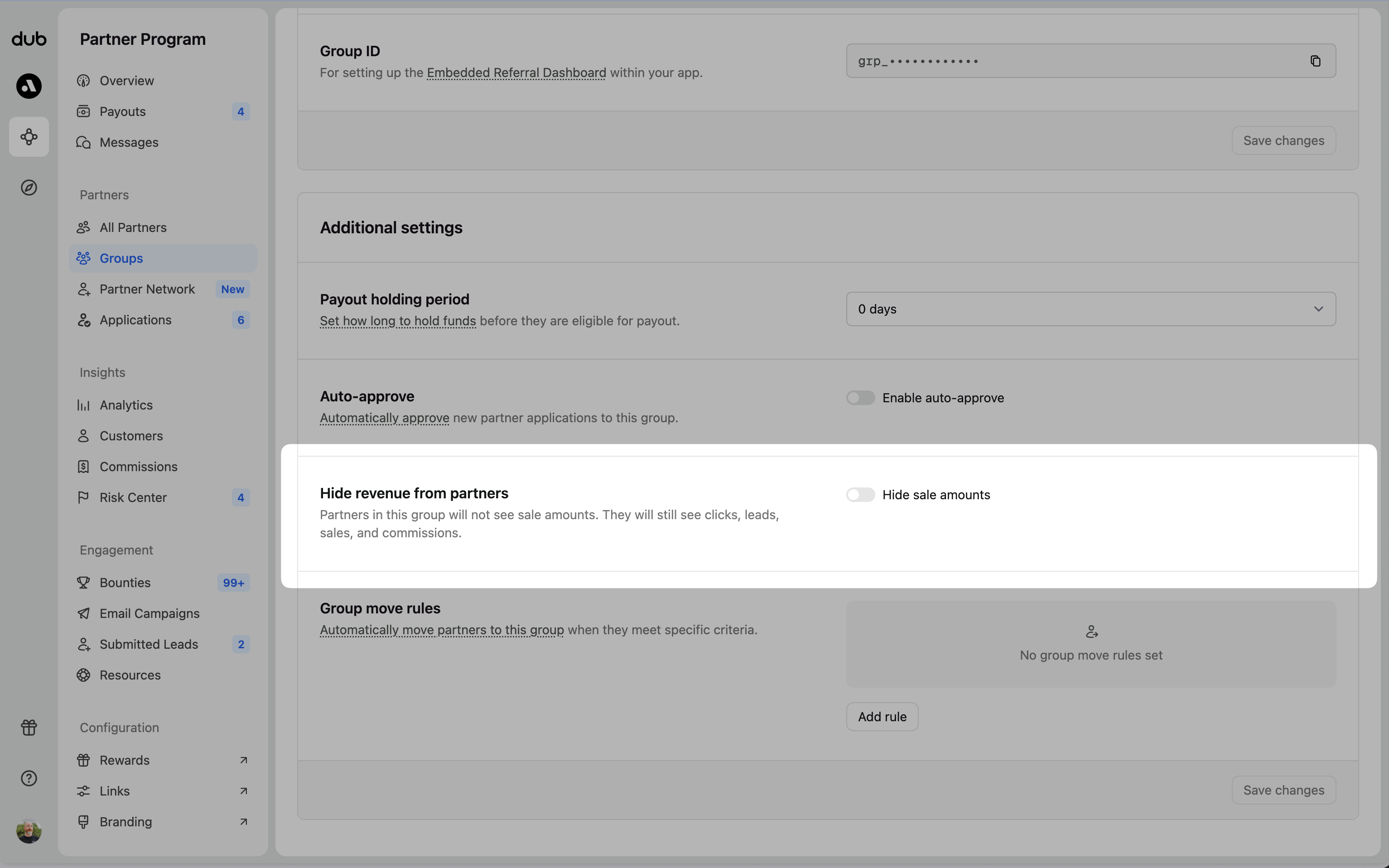Image resolution: width=1389 pixels, height=868 pixels.
Task: Click the Payouts money icon
Action: pyautogui.click(x=84, y=111)
